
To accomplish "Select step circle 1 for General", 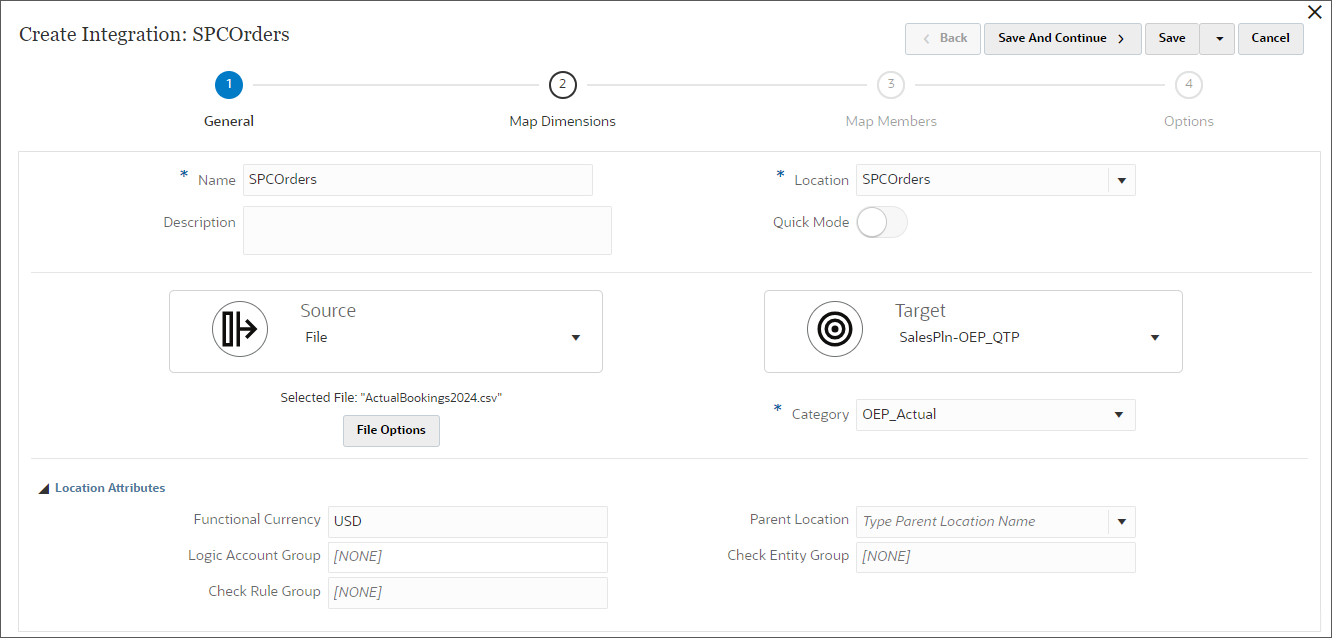I will pos(228,85).
